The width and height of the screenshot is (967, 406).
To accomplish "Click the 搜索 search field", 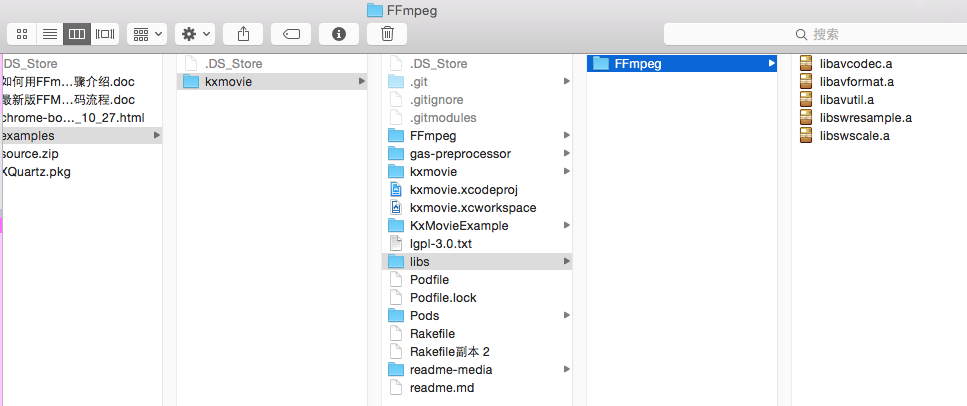I will [x=815, y=34].
